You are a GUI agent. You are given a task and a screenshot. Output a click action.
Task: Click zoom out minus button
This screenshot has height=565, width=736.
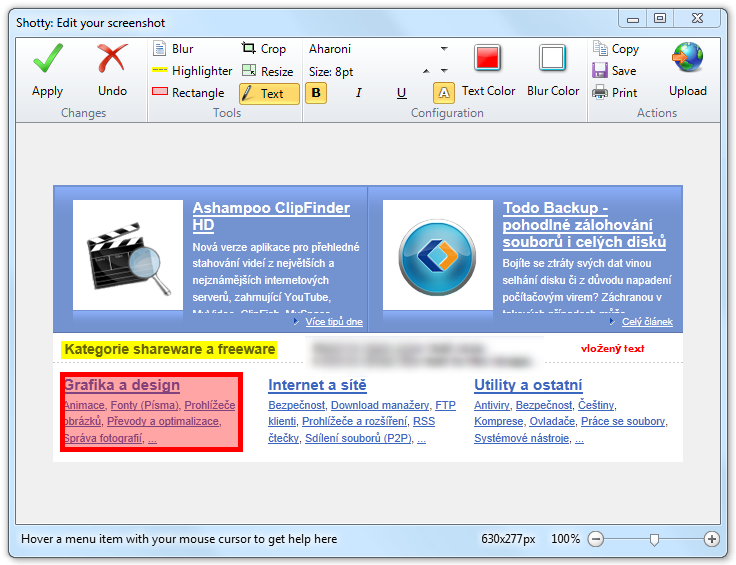[x=596, y=539]
